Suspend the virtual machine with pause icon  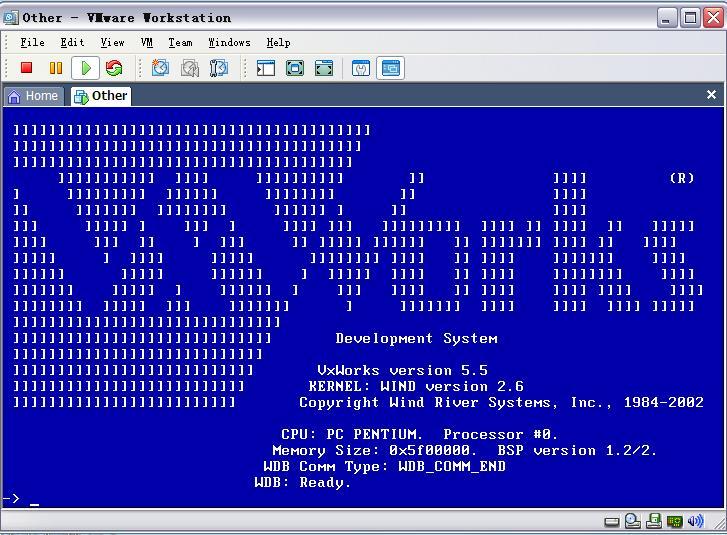(x=56, y=68)
